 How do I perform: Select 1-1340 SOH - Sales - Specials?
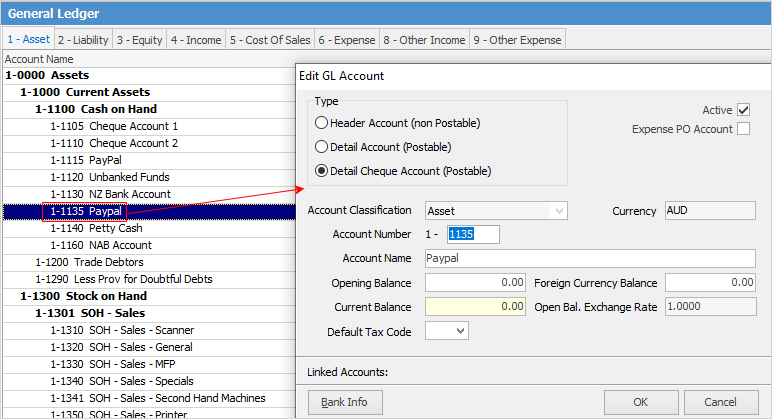[149, 381]
